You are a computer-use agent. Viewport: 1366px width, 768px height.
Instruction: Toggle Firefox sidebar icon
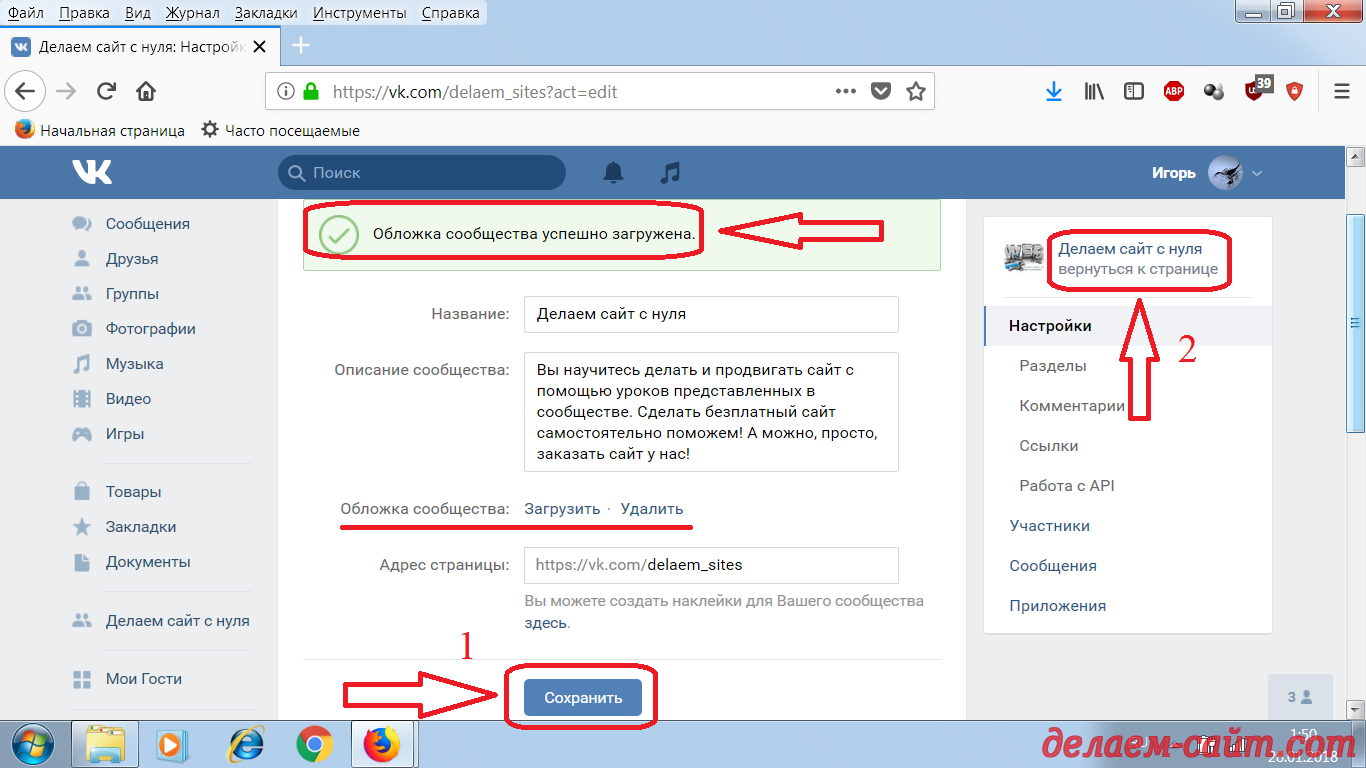tap(1133, 91)
